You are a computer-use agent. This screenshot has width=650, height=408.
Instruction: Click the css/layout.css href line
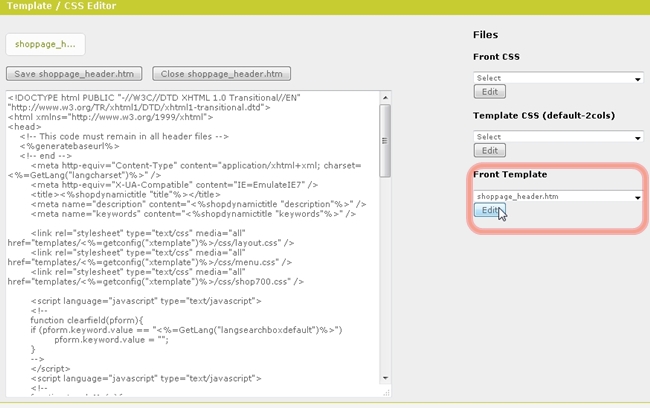[151, 243]
